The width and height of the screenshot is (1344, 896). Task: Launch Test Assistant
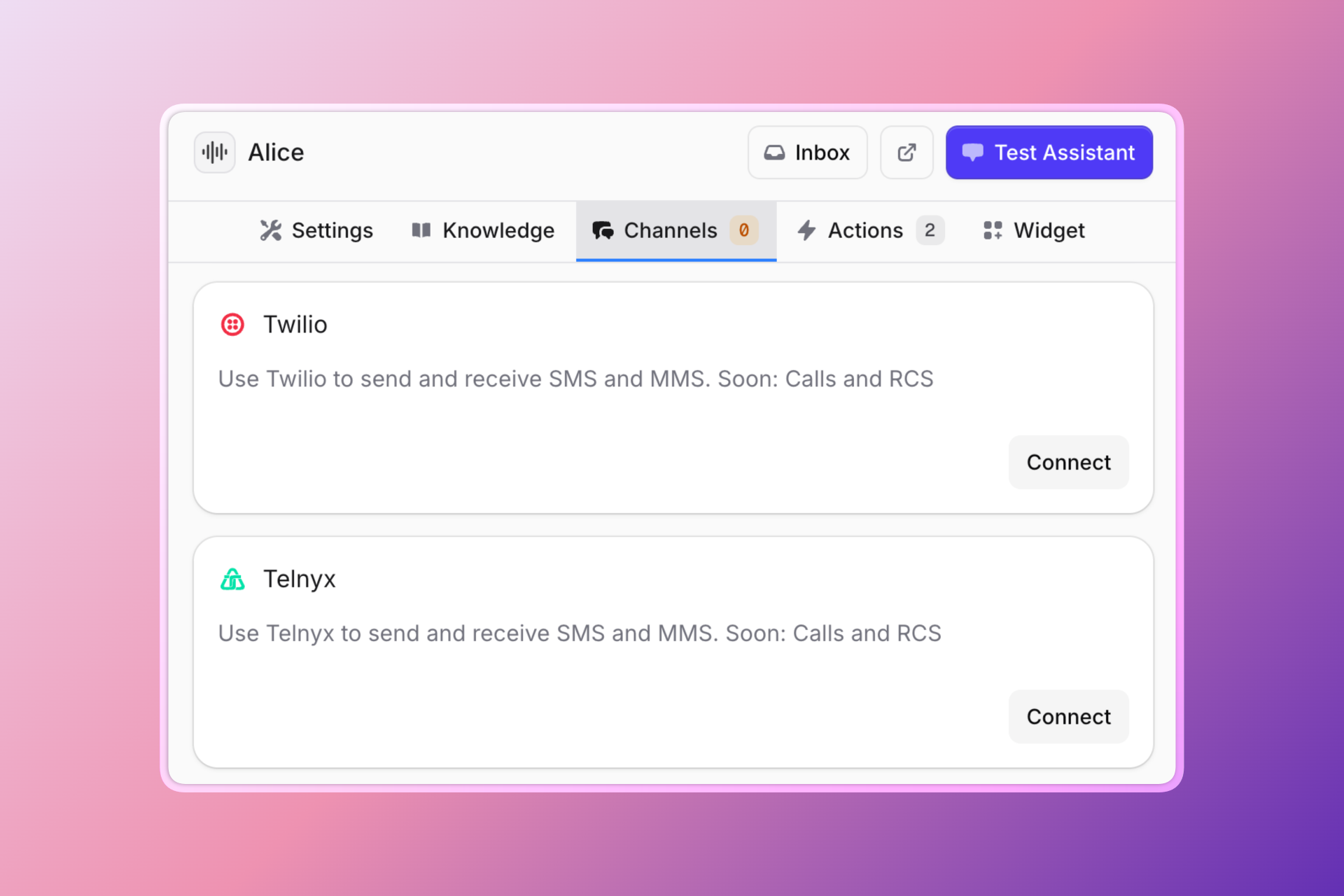pos(1049,152)
